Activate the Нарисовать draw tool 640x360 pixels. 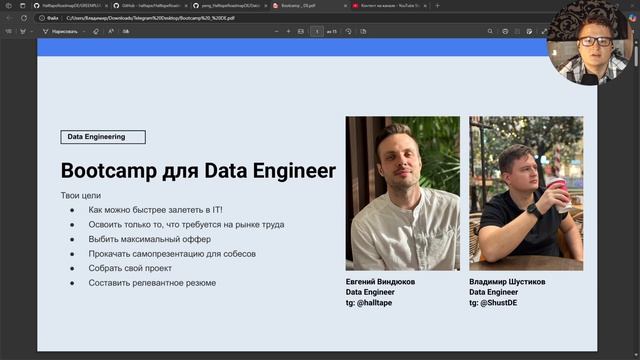[60, 31]
